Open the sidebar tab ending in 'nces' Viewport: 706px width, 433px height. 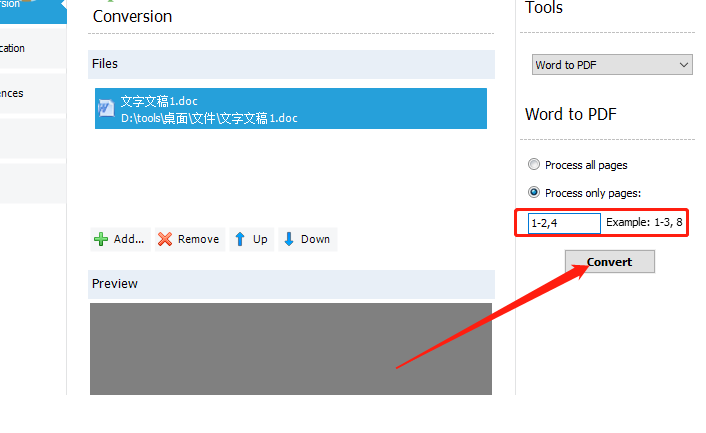pos(33,94)
